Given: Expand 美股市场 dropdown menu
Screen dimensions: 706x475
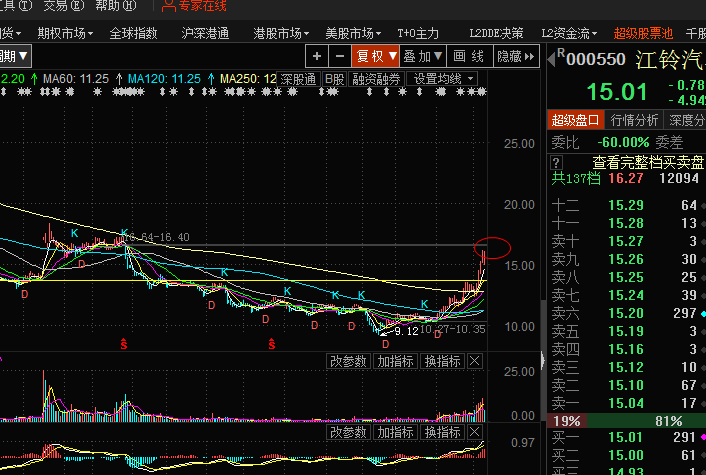Looking at the screenshot, I should (x=353, y=33).
